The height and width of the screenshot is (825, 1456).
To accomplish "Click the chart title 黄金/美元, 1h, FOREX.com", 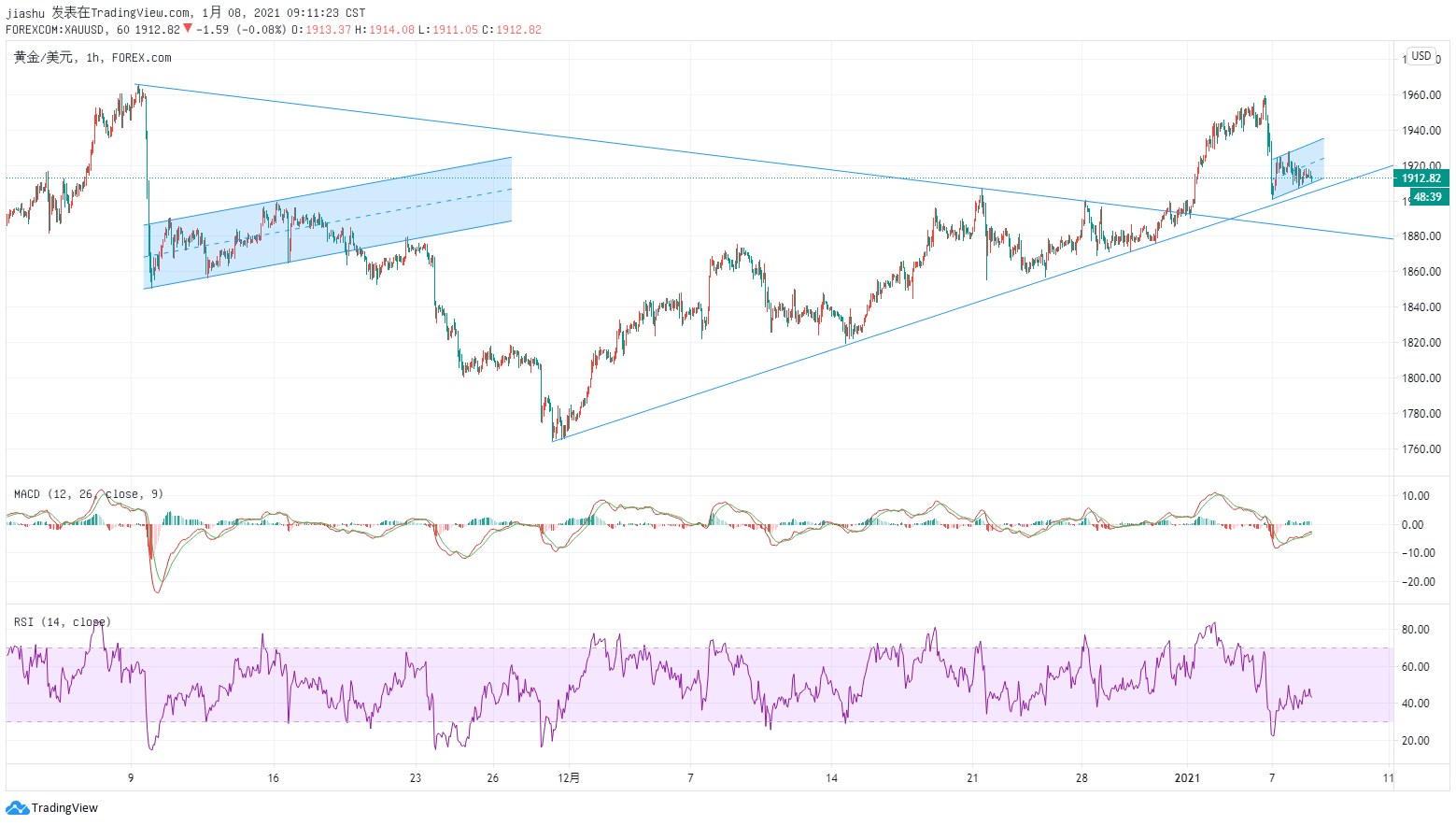I will 92,58.
